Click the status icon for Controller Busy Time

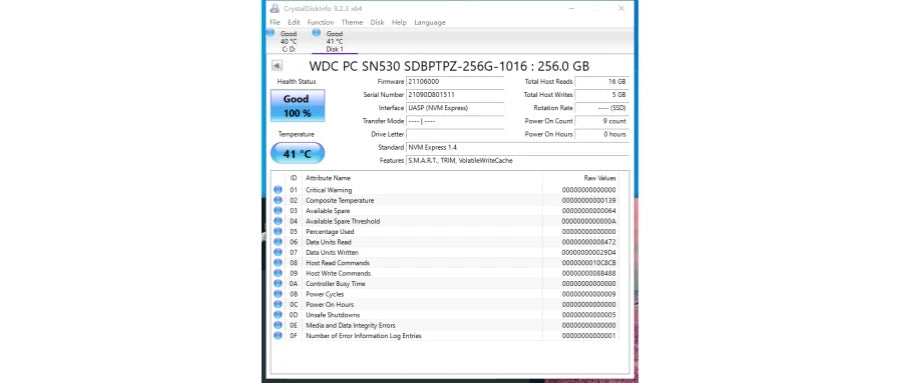(278, 283)
